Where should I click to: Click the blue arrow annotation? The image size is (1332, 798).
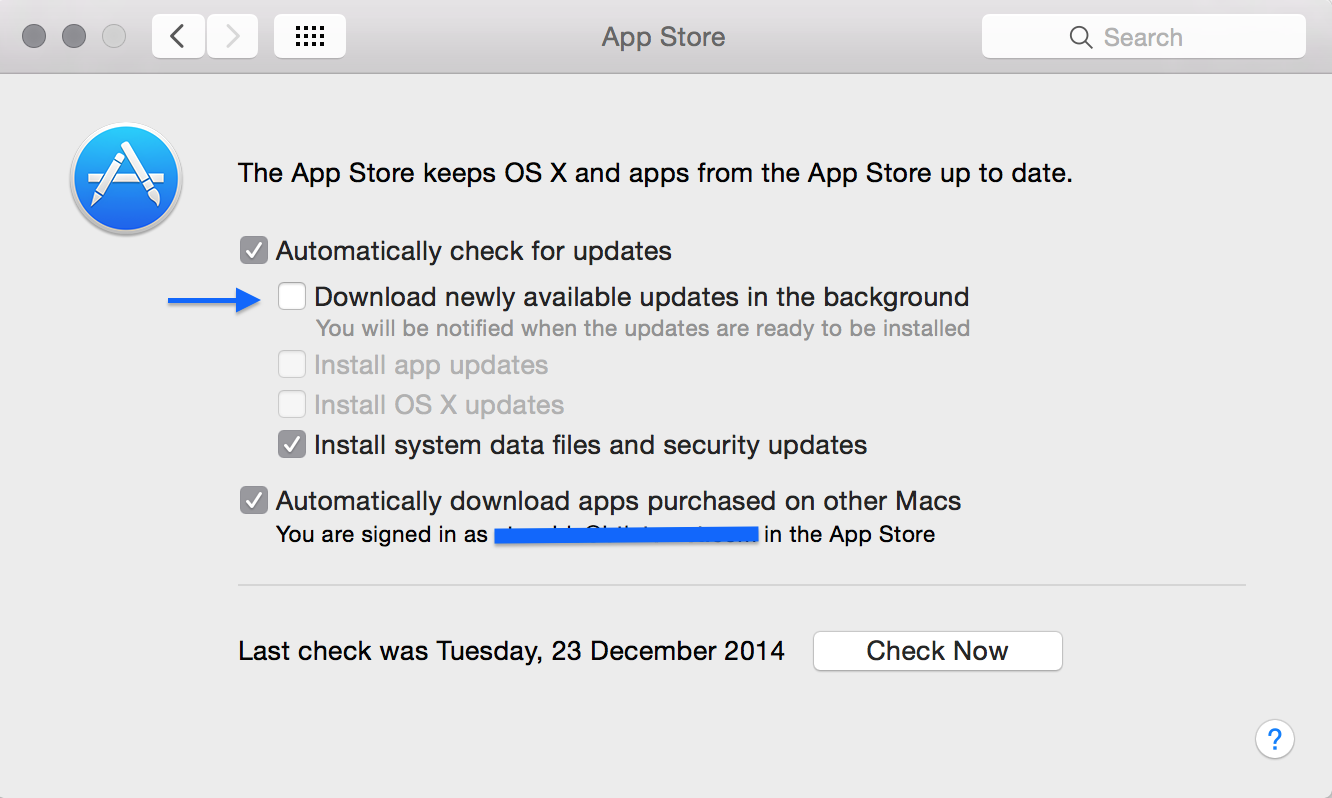[214, 298]
